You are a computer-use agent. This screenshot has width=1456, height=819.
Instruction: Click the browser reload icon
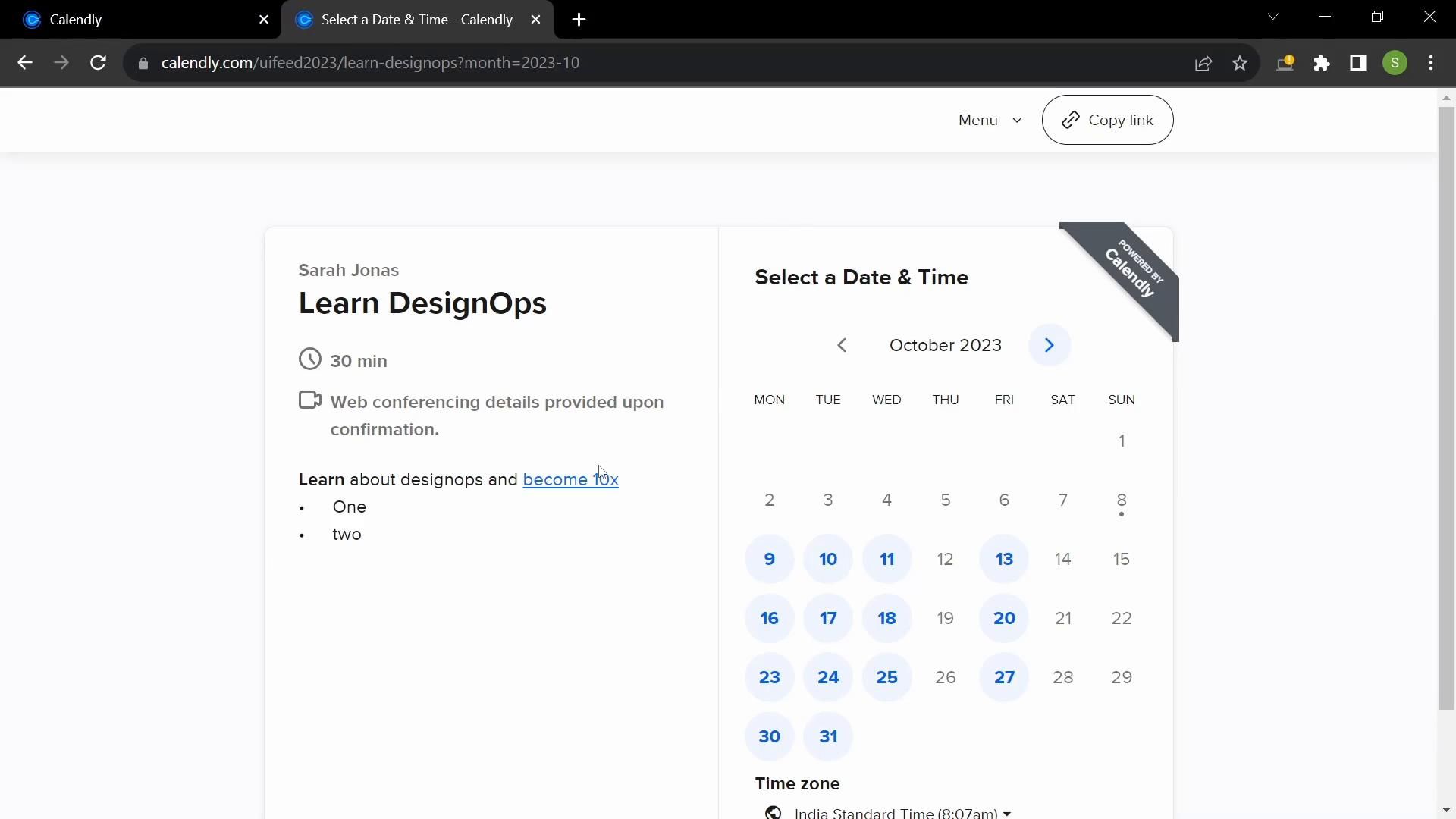pos(98,63)
